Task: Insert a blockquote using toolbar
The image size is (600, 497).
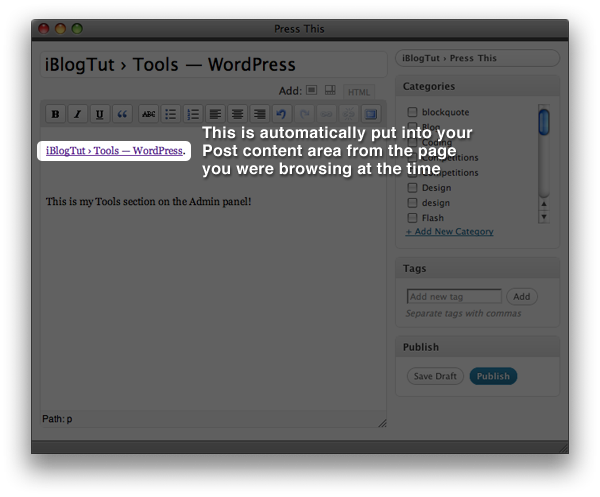Action: pos(122,114)
